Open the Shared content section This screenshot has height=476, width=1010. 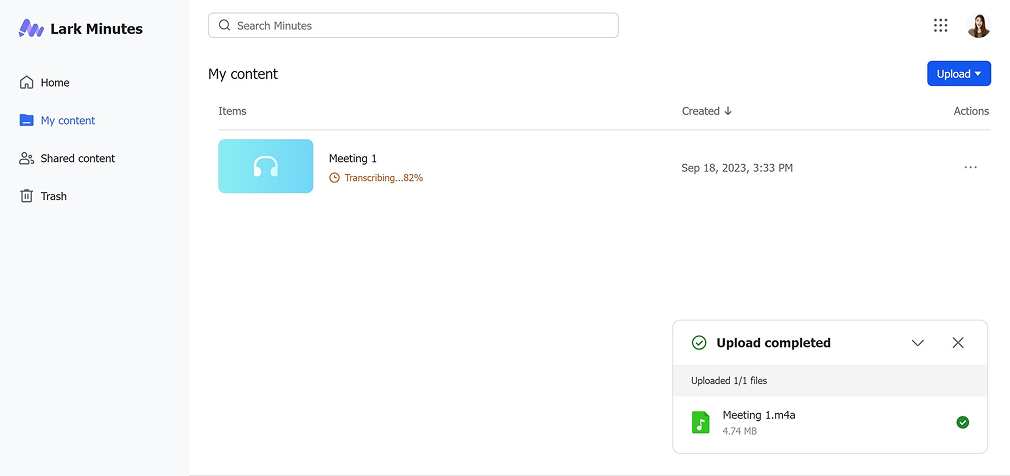[x=78, y=159]
